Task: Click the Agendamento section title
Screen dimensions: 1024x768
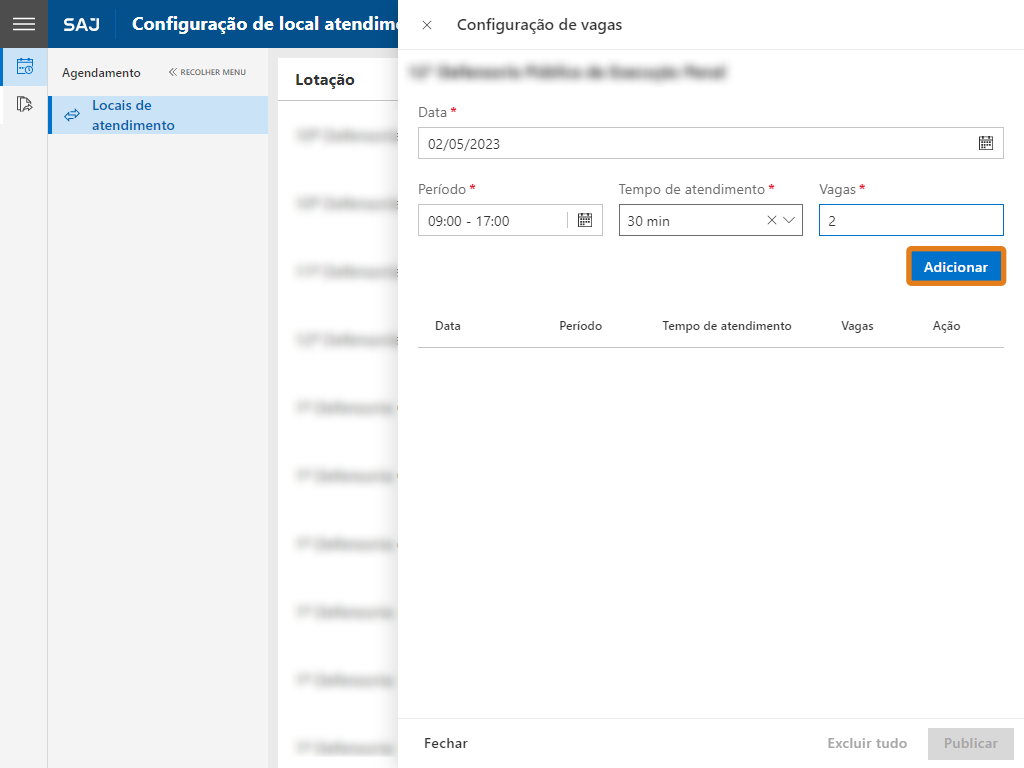Action: point(101,72)
